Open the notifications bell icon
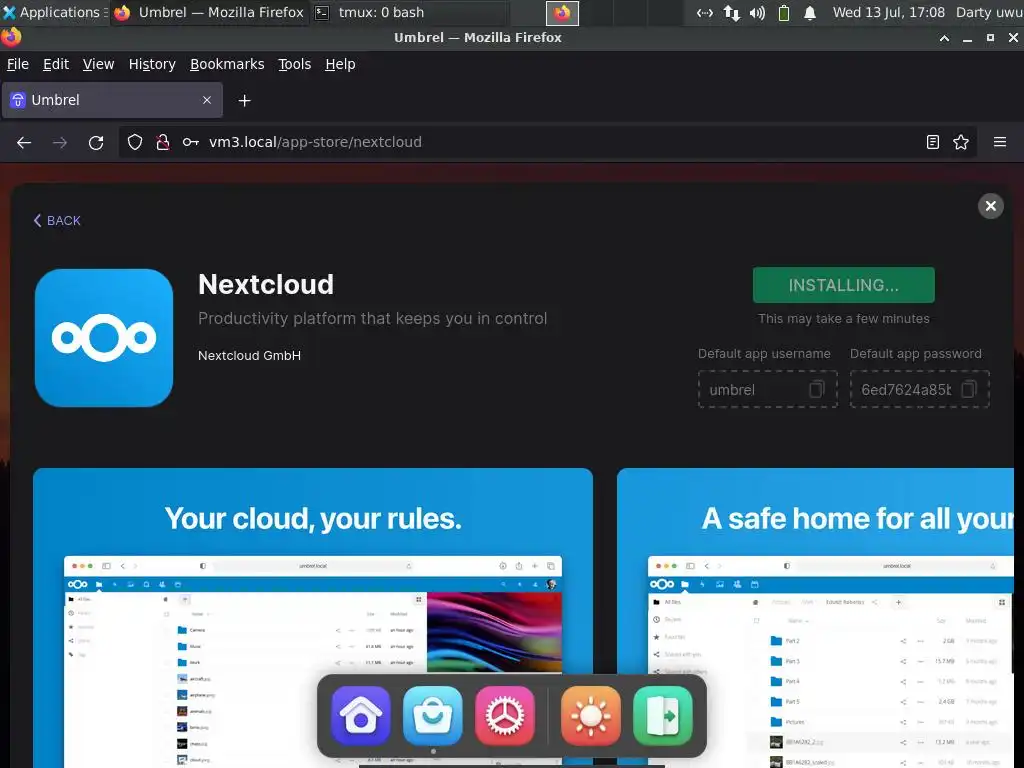Image resolution: width=1024 pixels, height=768 pixels. coord(810,13)
